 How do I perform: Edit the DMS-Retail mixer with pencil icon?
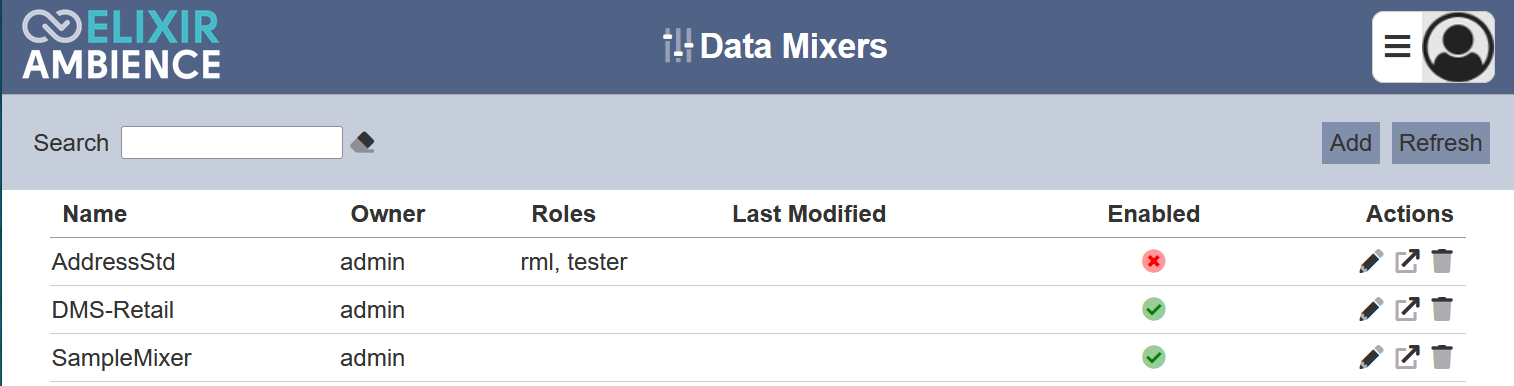tap(1371, 310)
